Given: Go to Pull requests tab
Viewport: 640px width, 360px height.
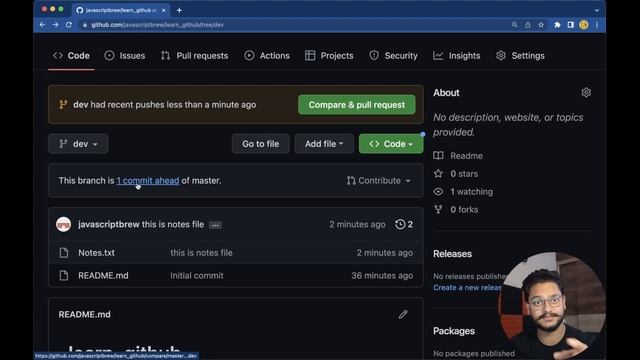Looking at the screenshot, I should (x=194, y=56).
